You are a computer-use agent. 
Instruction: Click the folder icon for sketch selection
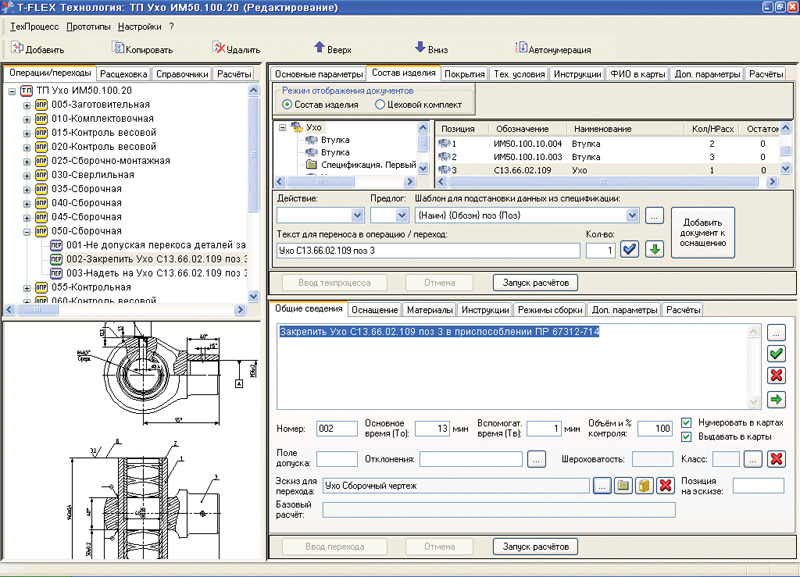point(623,486)
